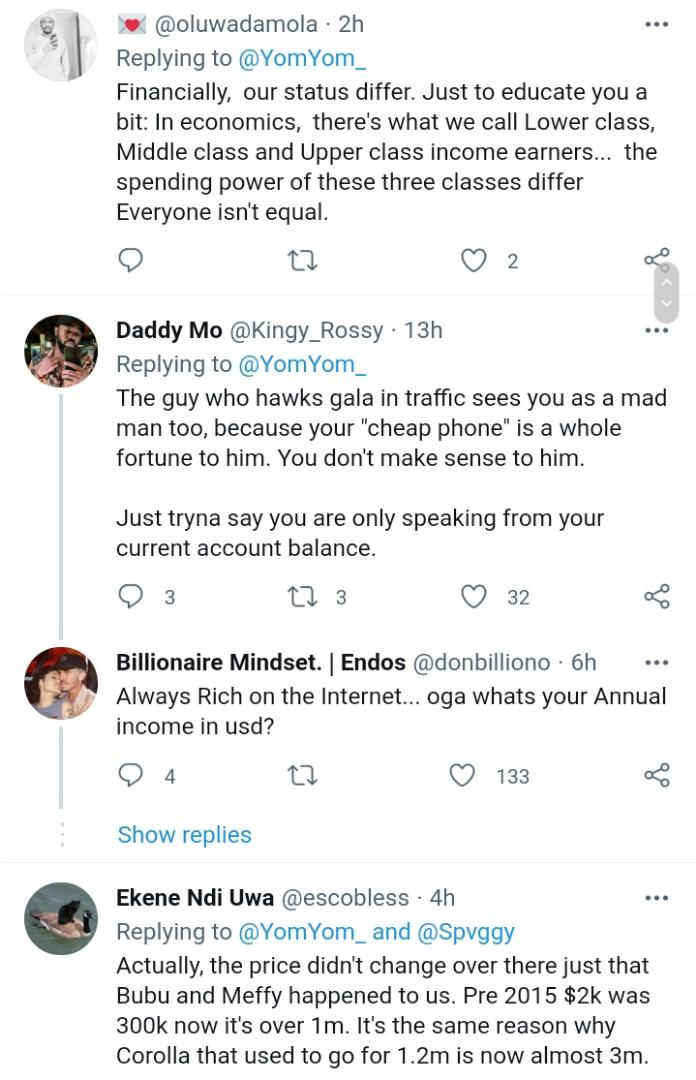Retweet oluwadamola's tweet about income classes

tap(302, 261)
